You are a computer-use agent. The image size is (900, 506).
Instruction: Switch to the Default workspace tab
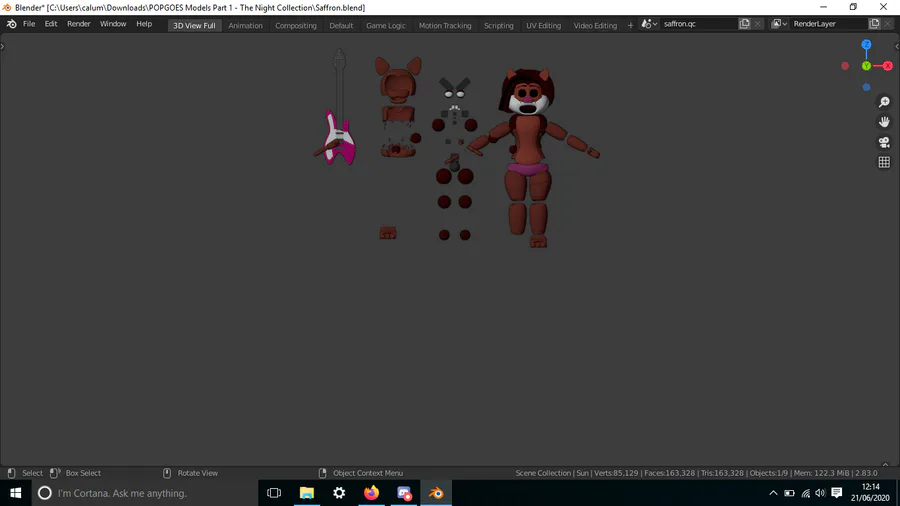coord(341,25)
